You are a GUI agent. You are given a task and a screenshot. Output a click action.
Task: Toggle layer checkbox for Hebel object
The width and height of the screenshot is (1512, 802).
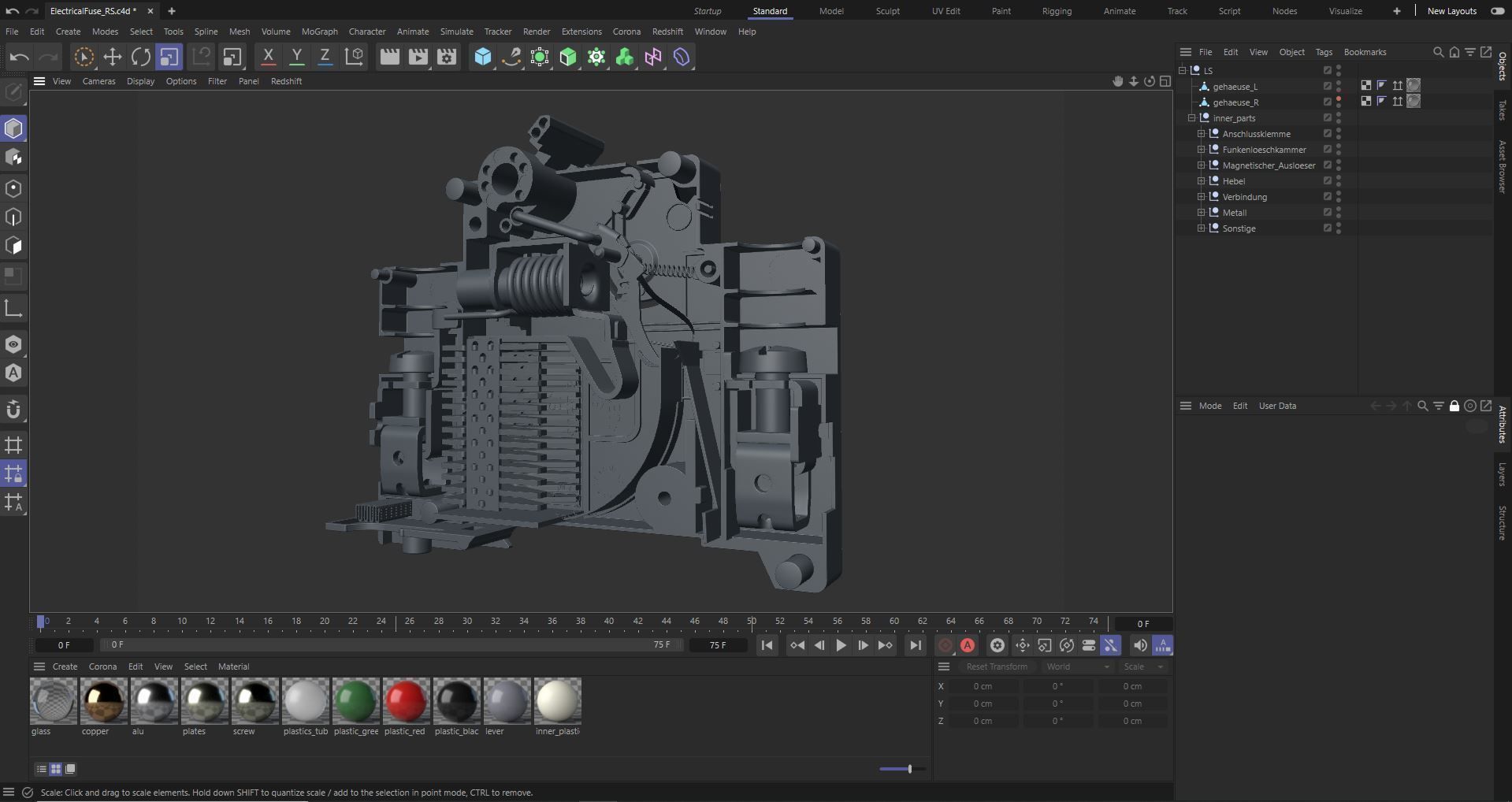(x=1327, y=181)
